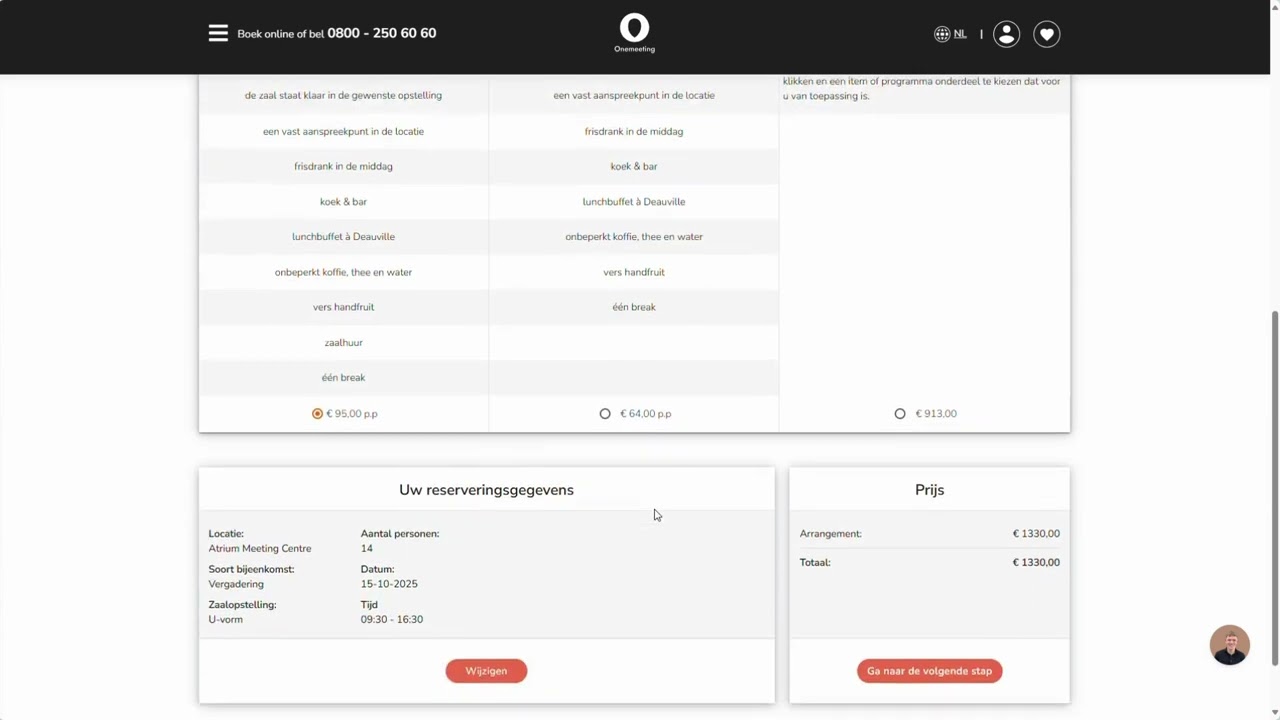The width and height of the screenshot is (1280, 720).
Task: Click the 'zaalhuur' row
Action: [x=343, y=342]
